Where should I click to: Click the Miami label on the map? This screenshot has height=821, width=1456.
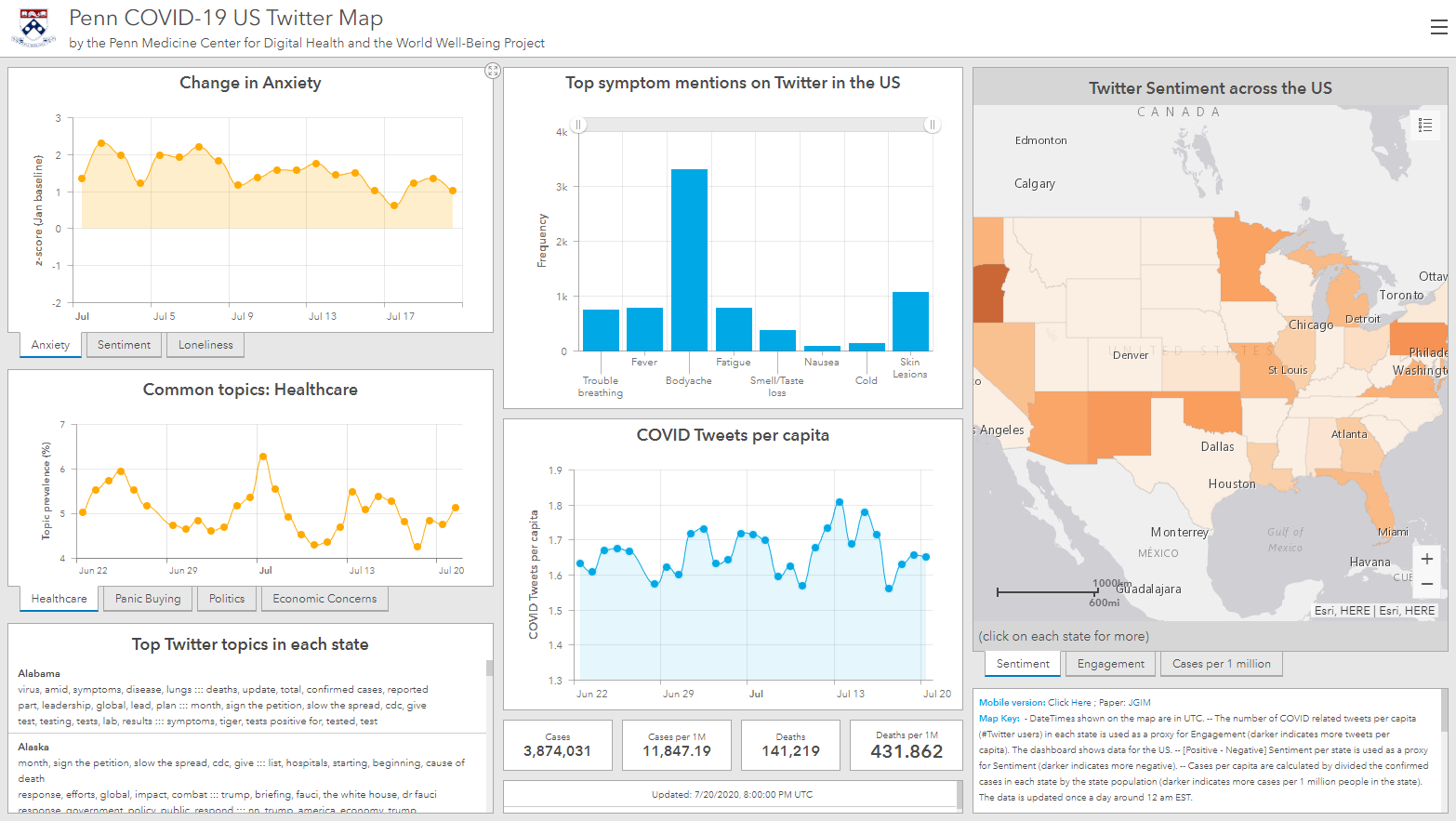(1393, 532)
